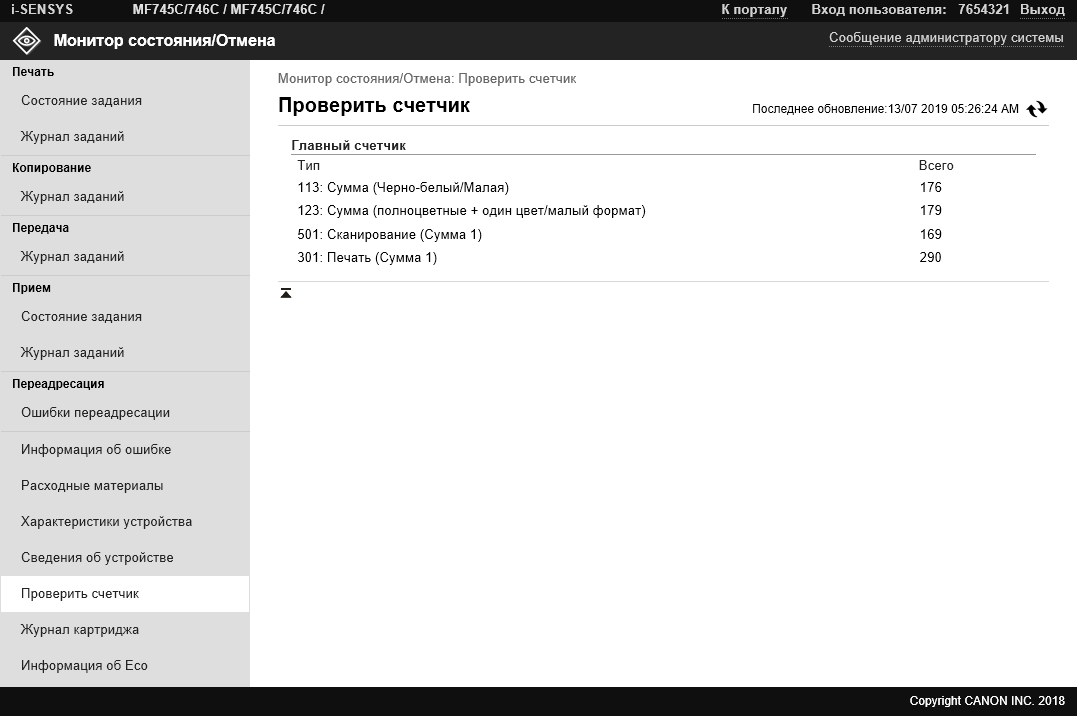The height and width of the screenshot is (716, 1077).
Task: Click the user ID 7654321
Action: coord(984,10)
